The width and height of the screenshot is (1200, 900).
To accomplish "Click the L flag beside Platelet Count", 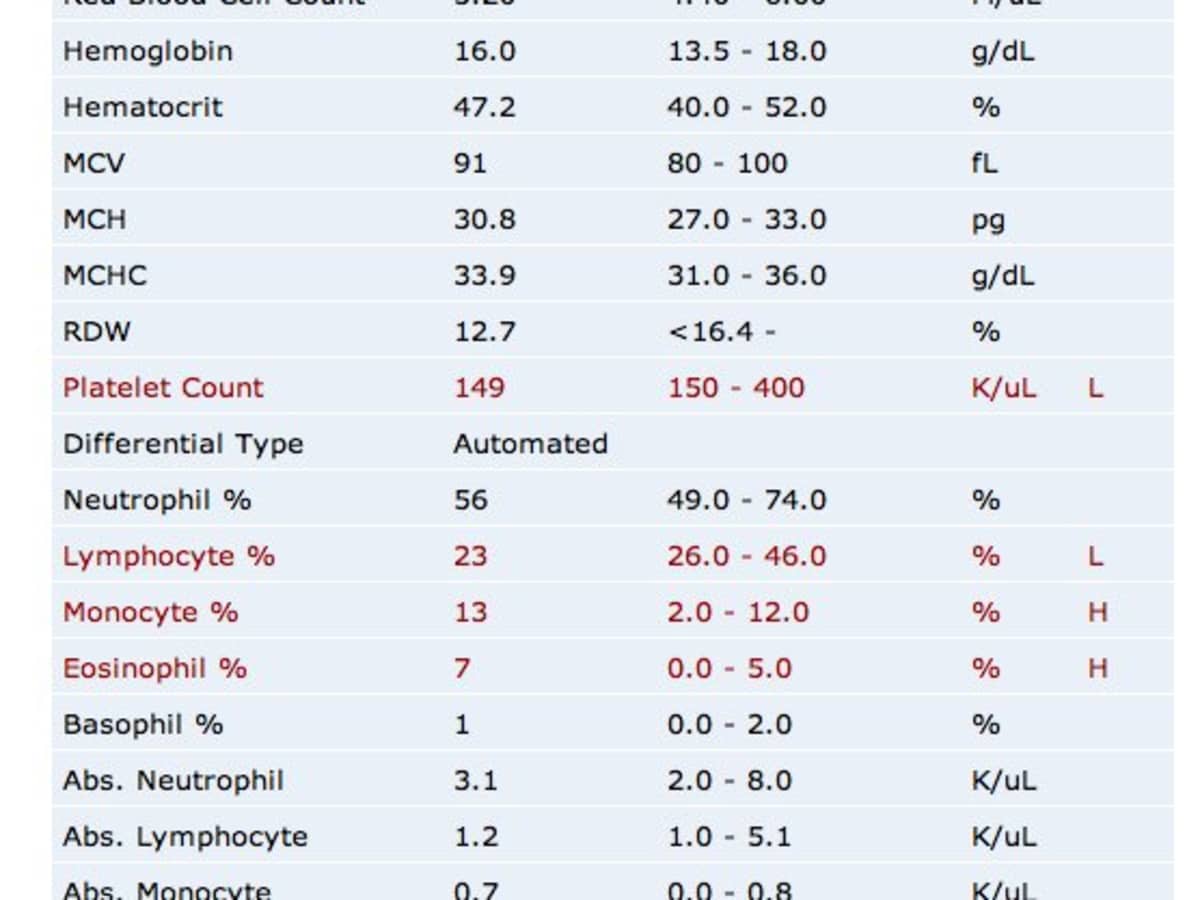I will click(1096, 388).
